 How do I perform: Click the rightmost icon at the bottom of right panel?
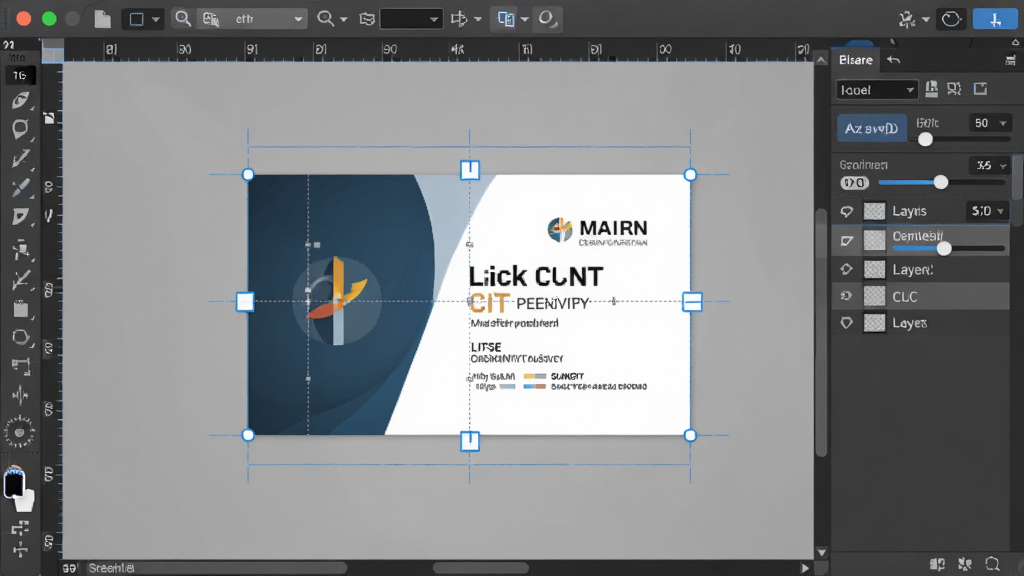pos(993,564)
